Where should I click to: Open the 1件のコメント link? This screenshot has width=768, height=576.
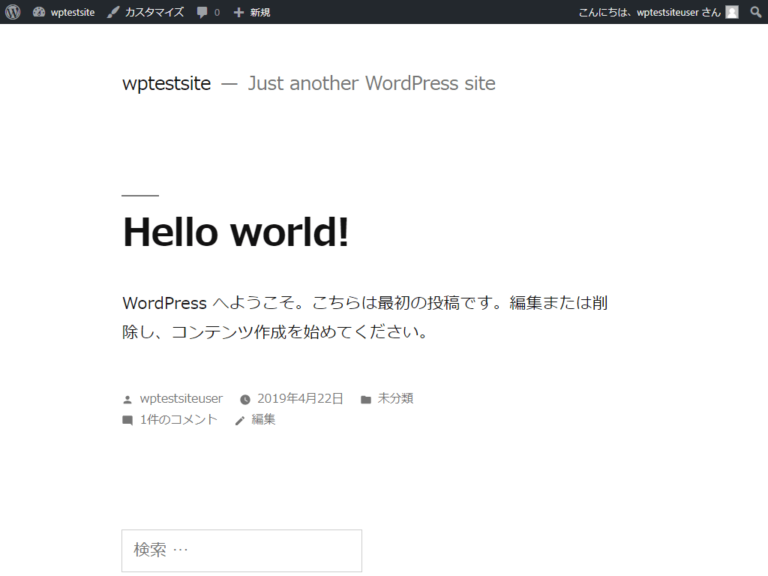click(x=178, y=420)
